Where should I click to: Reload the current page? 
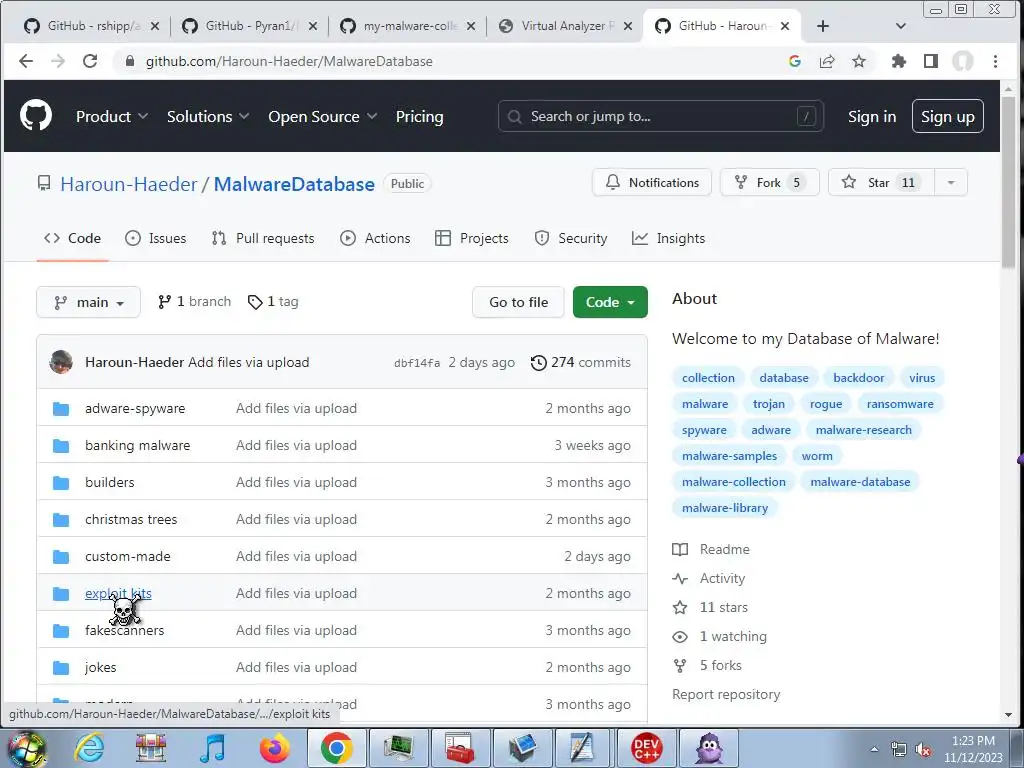(x=90, y=61)
